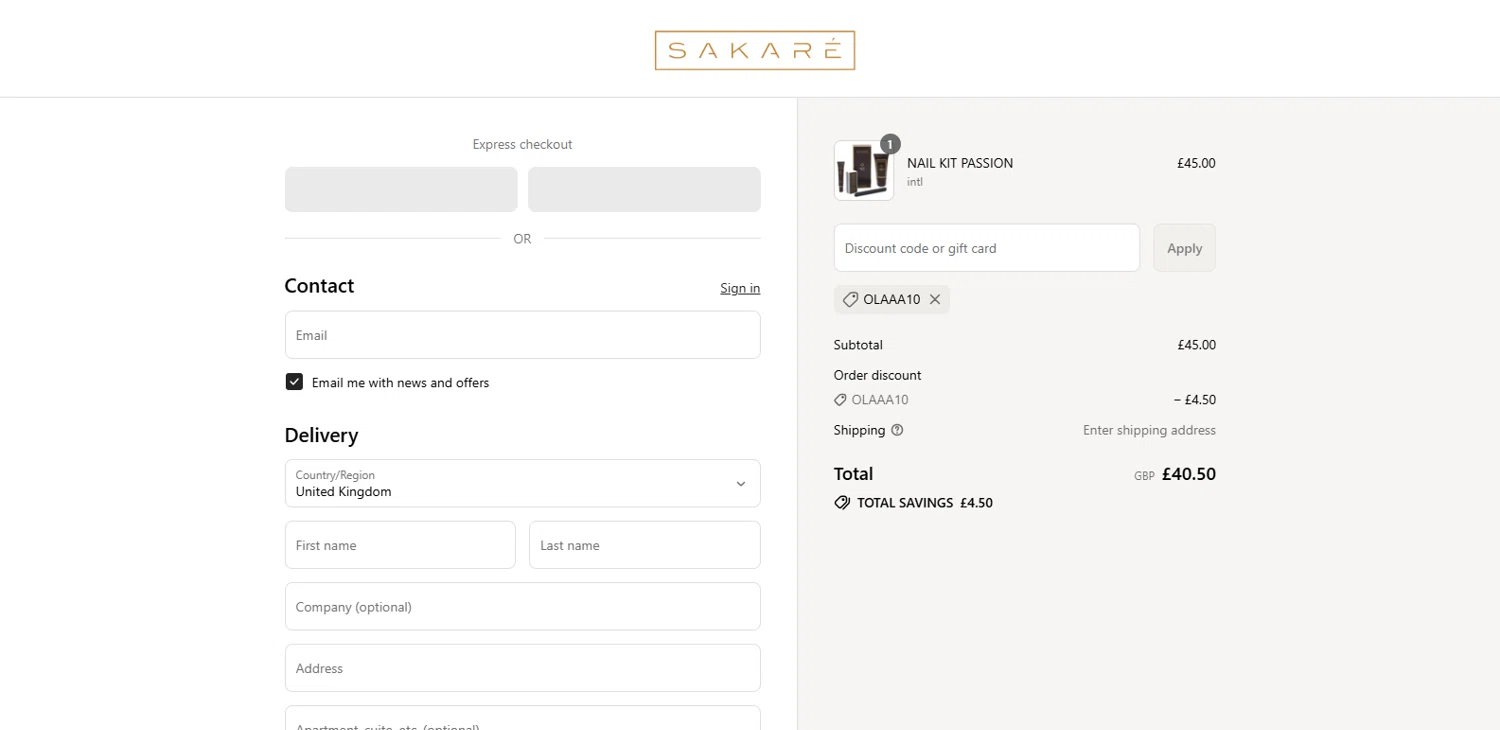This screenshot has height=730, width=1500.
Task: Click the discount tag icon on OLAAA10 chip
Action: (x=850, y=299)
